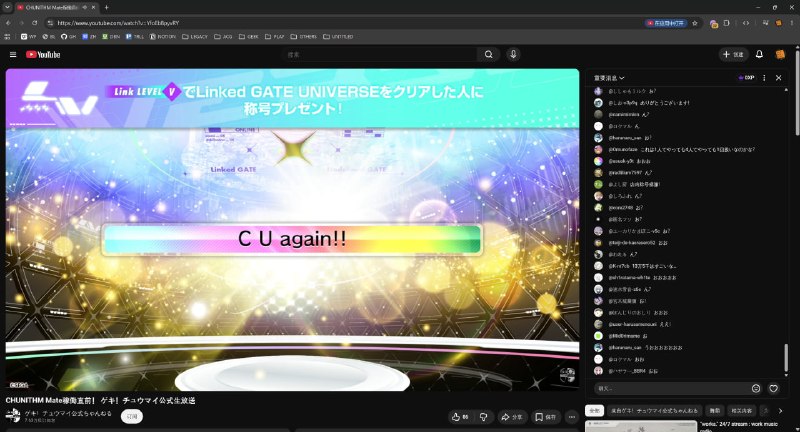The width and height of the screenshot is (800, 432).
Task: Open browser profile avatar in toolbar
Action: point(779,23)
